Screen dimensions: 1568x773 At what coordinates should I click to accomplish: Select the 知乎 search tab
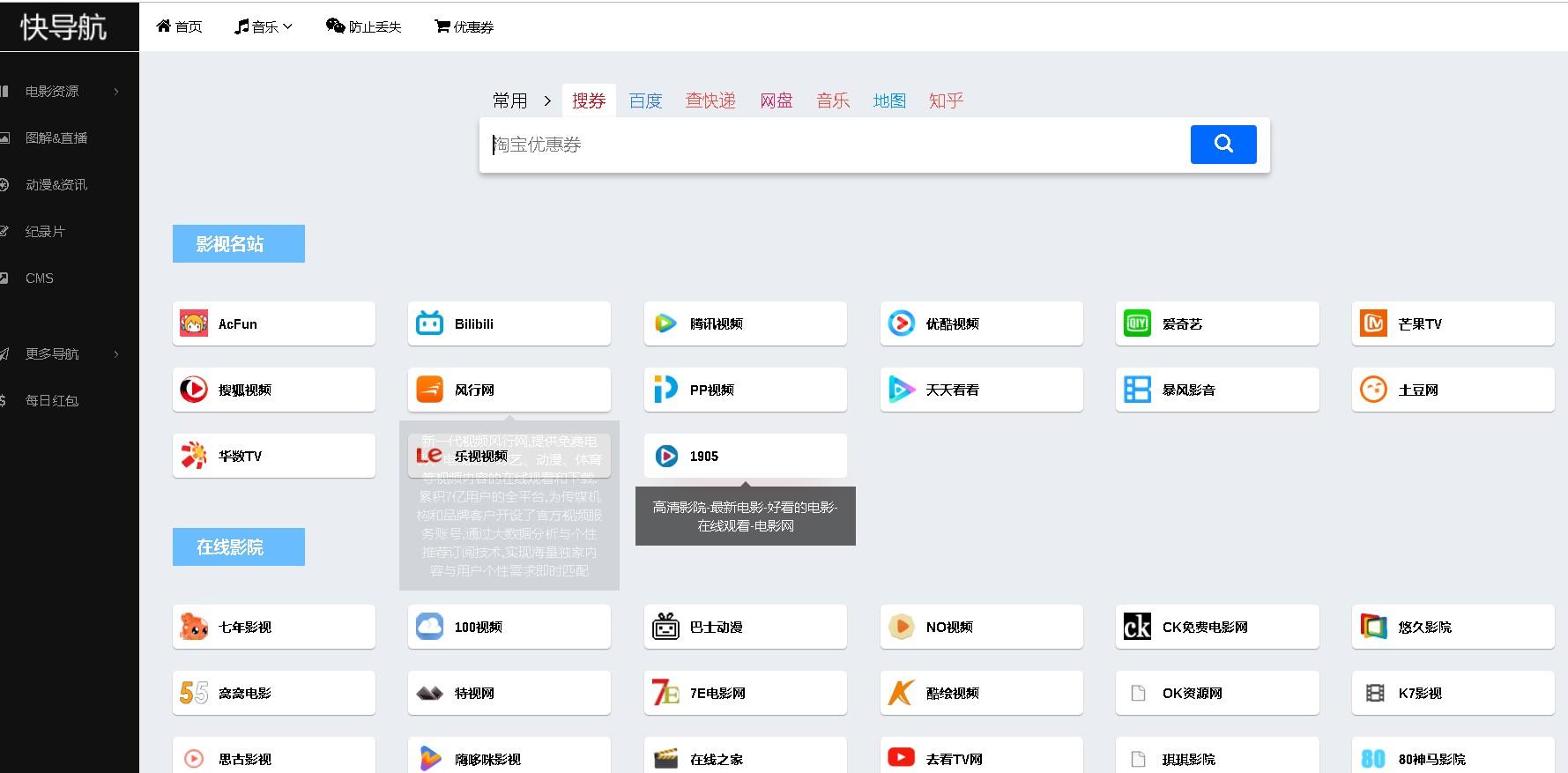pyautogui.click(x=946, y=100)
